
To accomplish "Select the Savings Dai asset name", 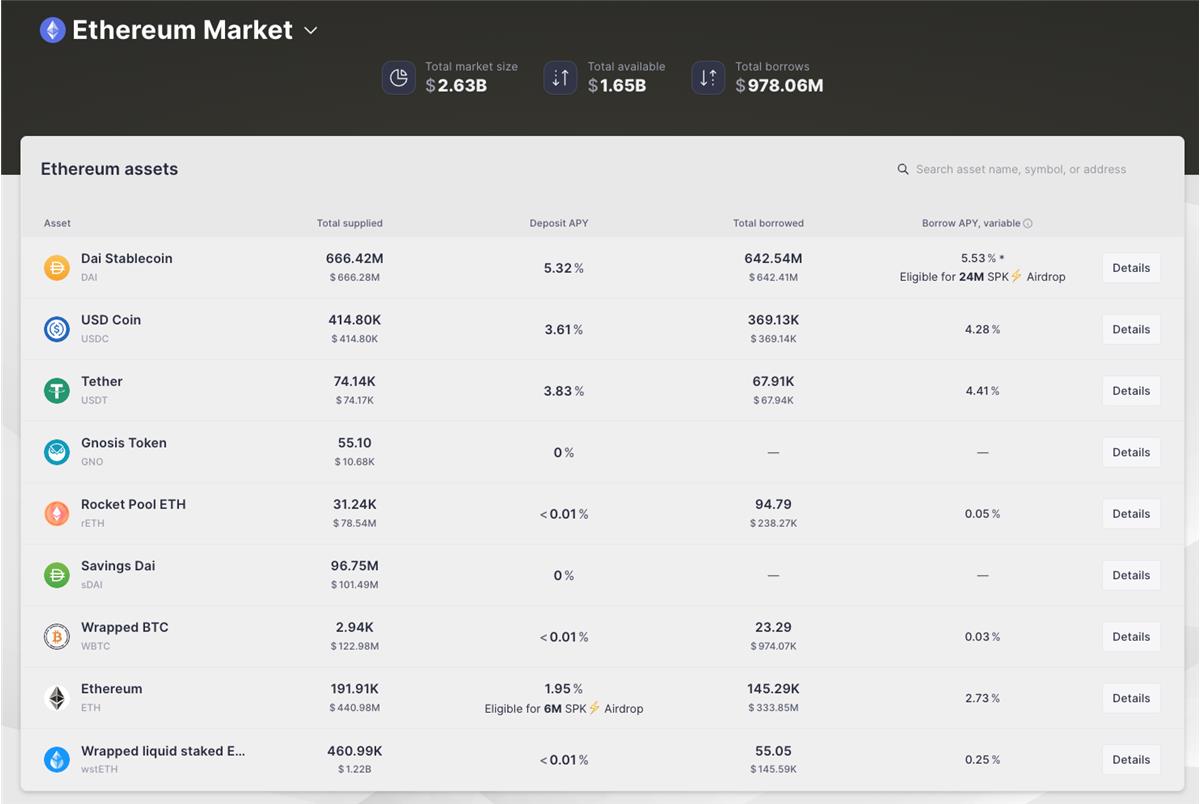I will (118, 566).
